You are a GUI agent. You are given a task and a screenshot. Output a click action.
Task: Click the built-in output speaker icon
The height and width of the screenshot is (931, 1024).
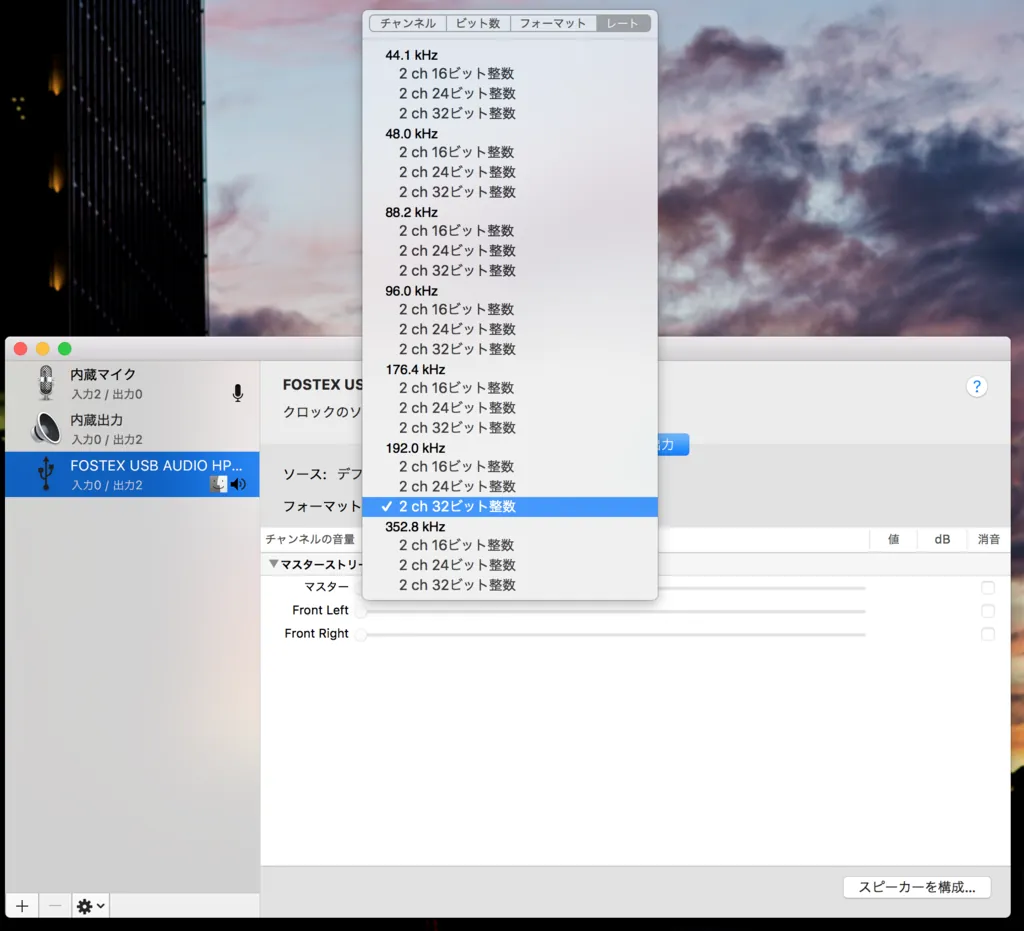pyautogui.click(x=45, y=428)
